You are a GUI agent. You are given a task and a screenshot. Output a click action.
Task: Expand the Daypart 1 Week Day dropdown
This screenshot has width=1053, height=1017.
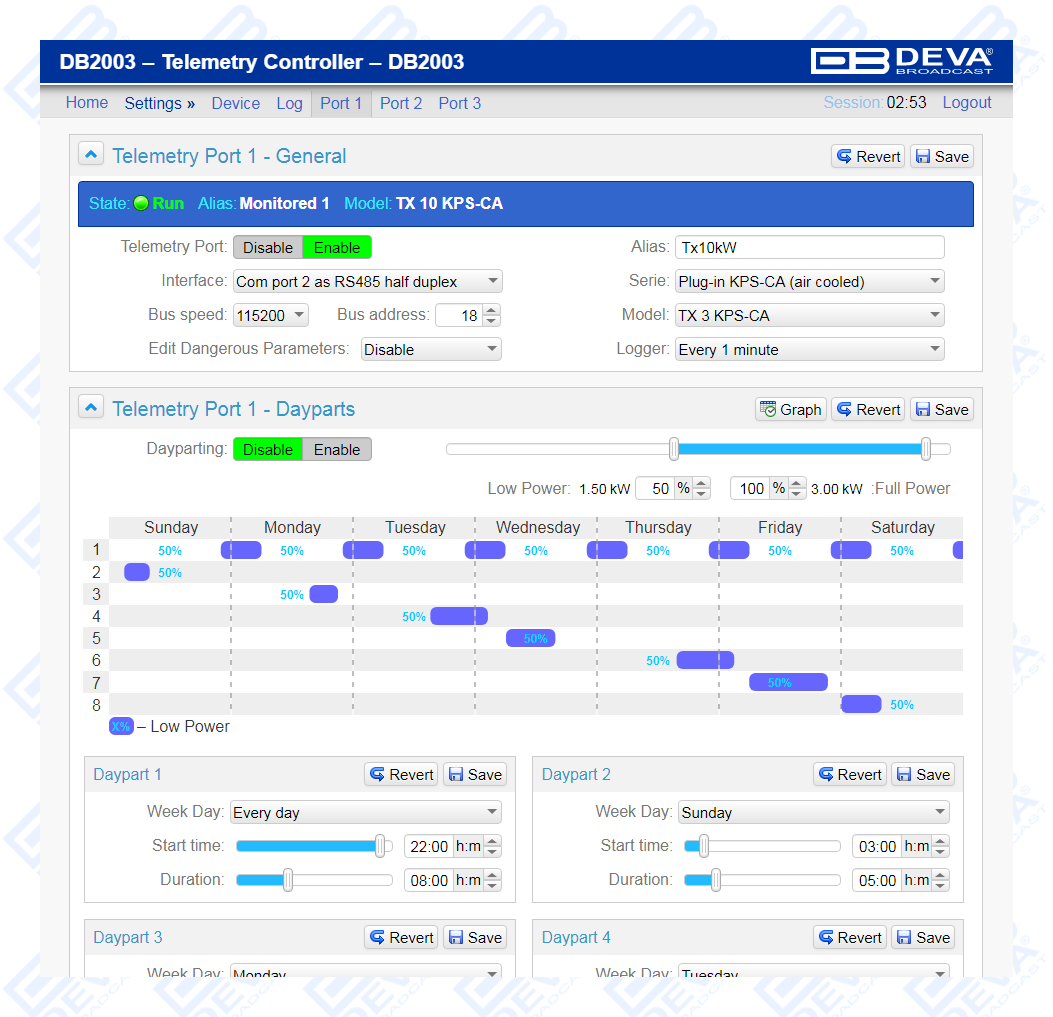pos(366,813)
